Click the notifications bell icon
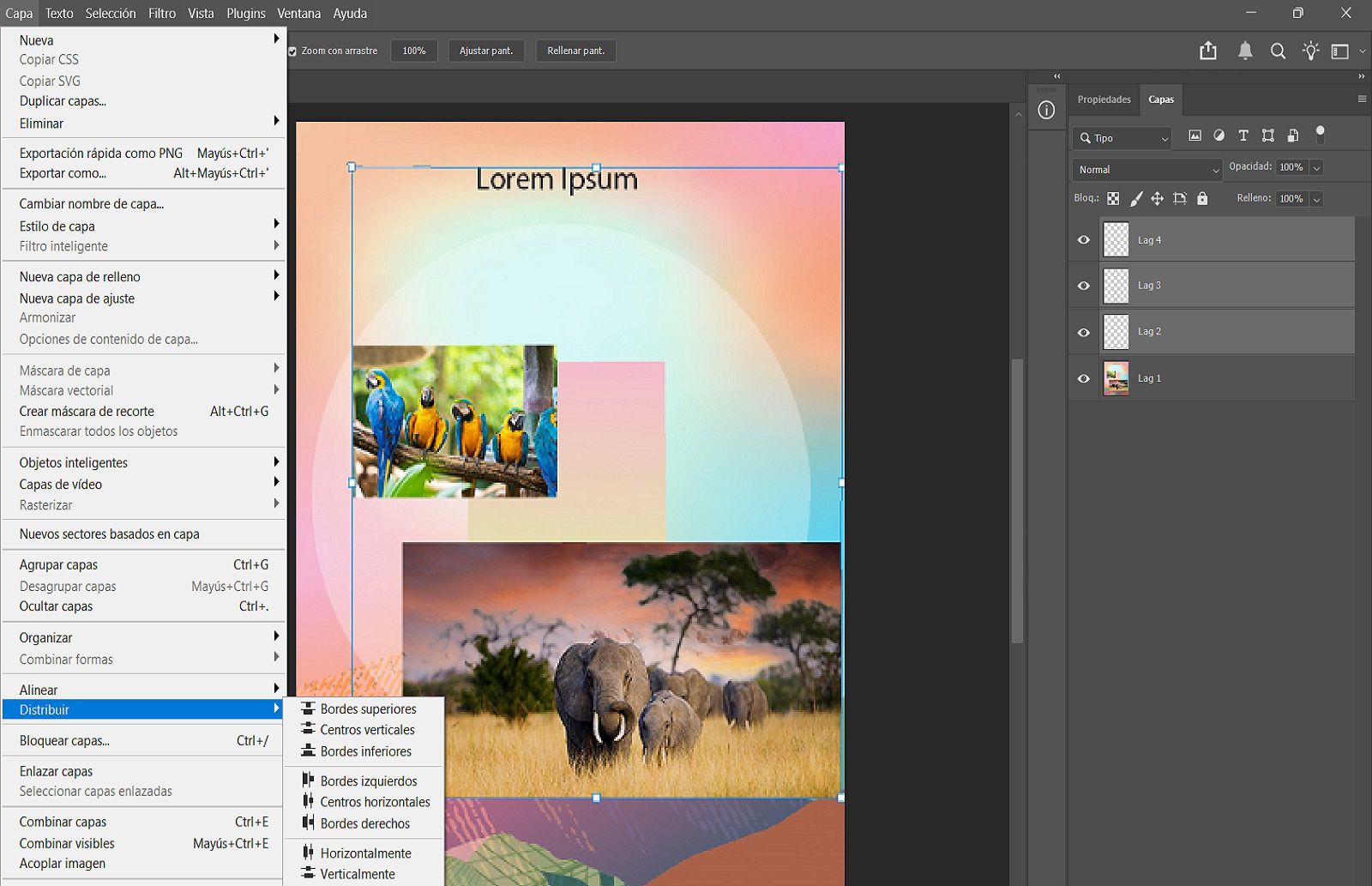 click(x=1245, y=51)
